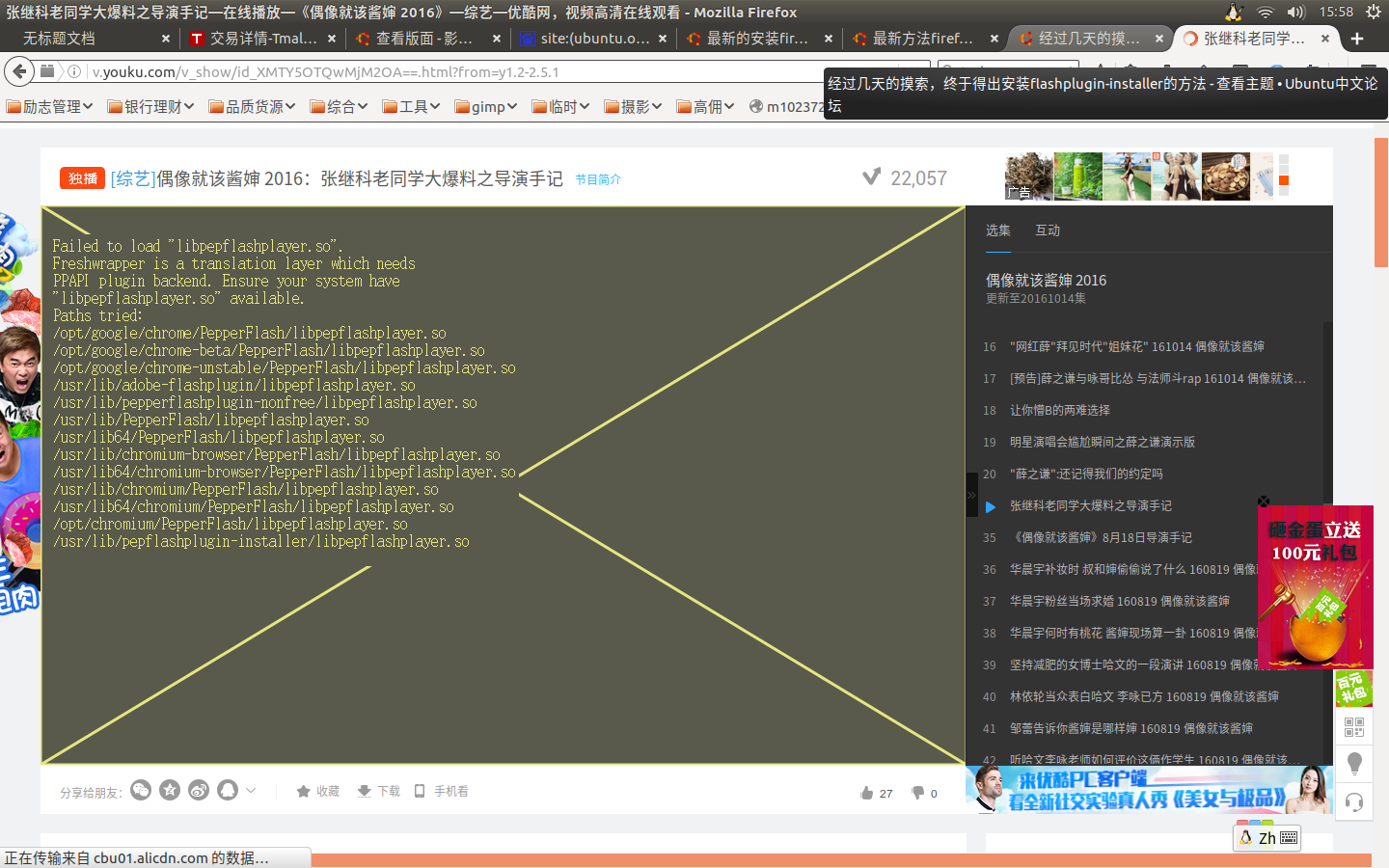The height and width of the screenshot is (868, 1389).
Task: Share video via QQ penguin icon
Action: (x=228, y=790)
